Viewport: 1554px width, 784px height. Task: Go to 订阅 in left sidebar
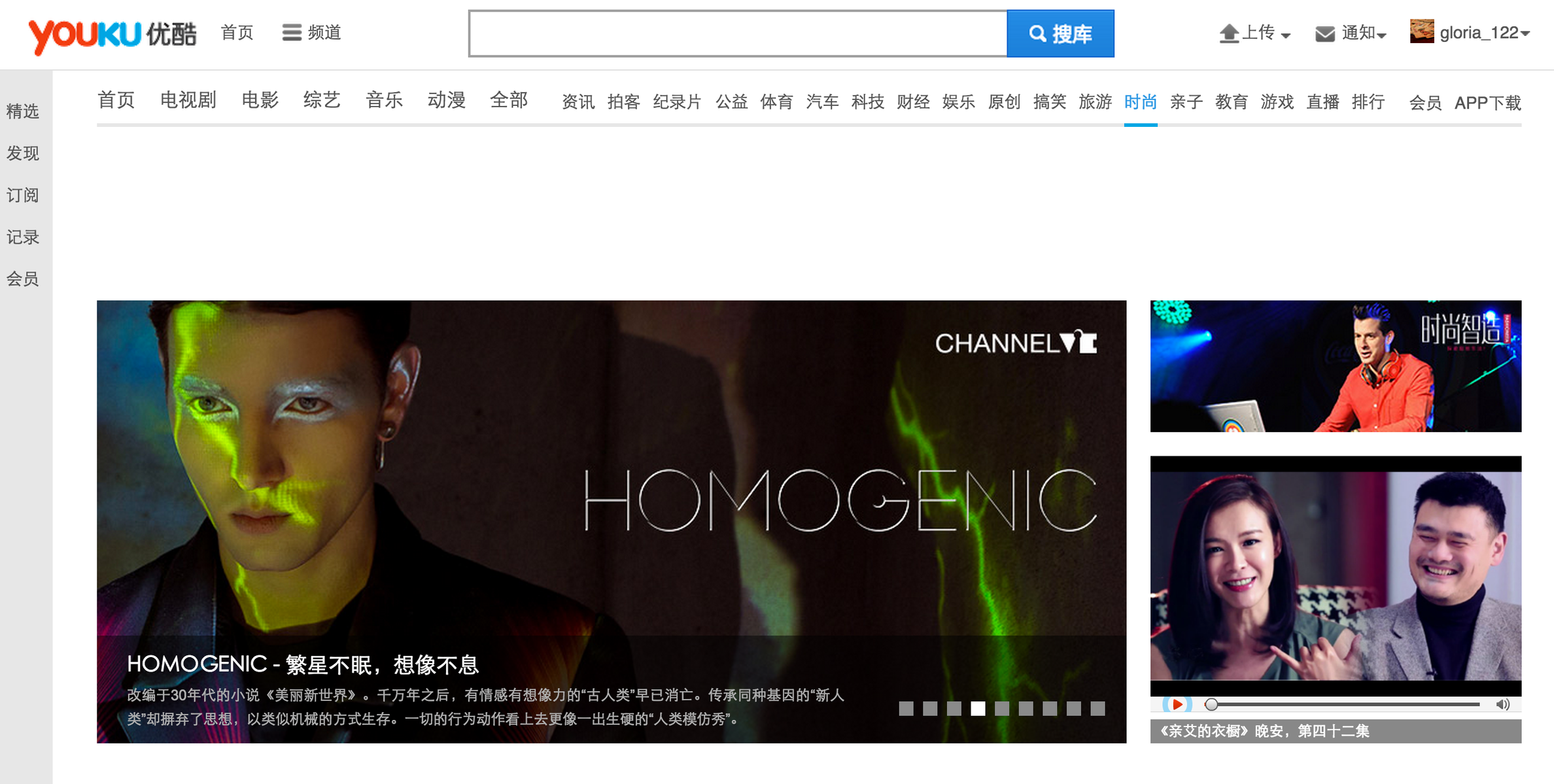[x=23, y=195]
